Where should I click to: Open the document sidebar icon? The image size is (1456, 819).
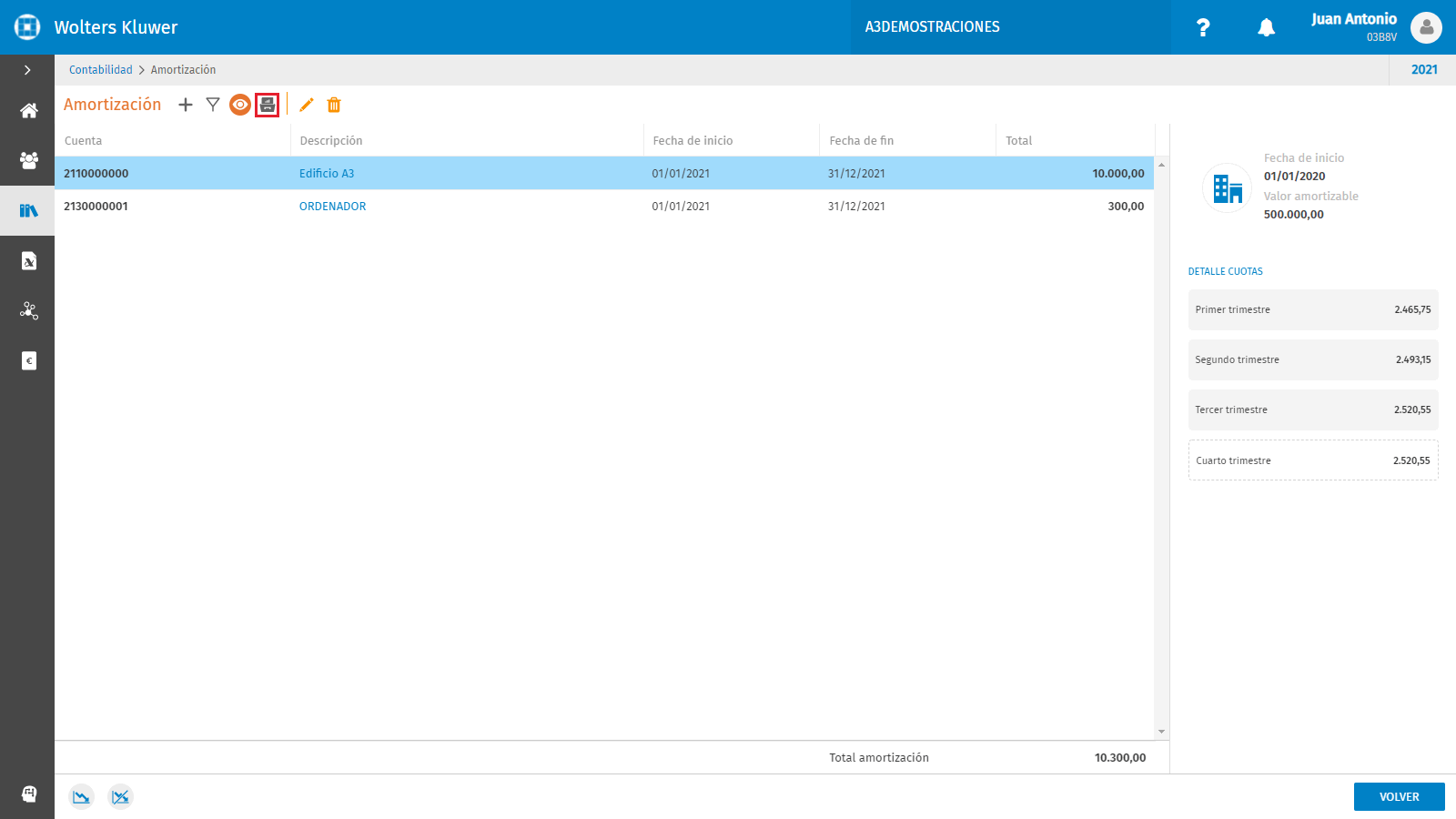click(28, 261)
